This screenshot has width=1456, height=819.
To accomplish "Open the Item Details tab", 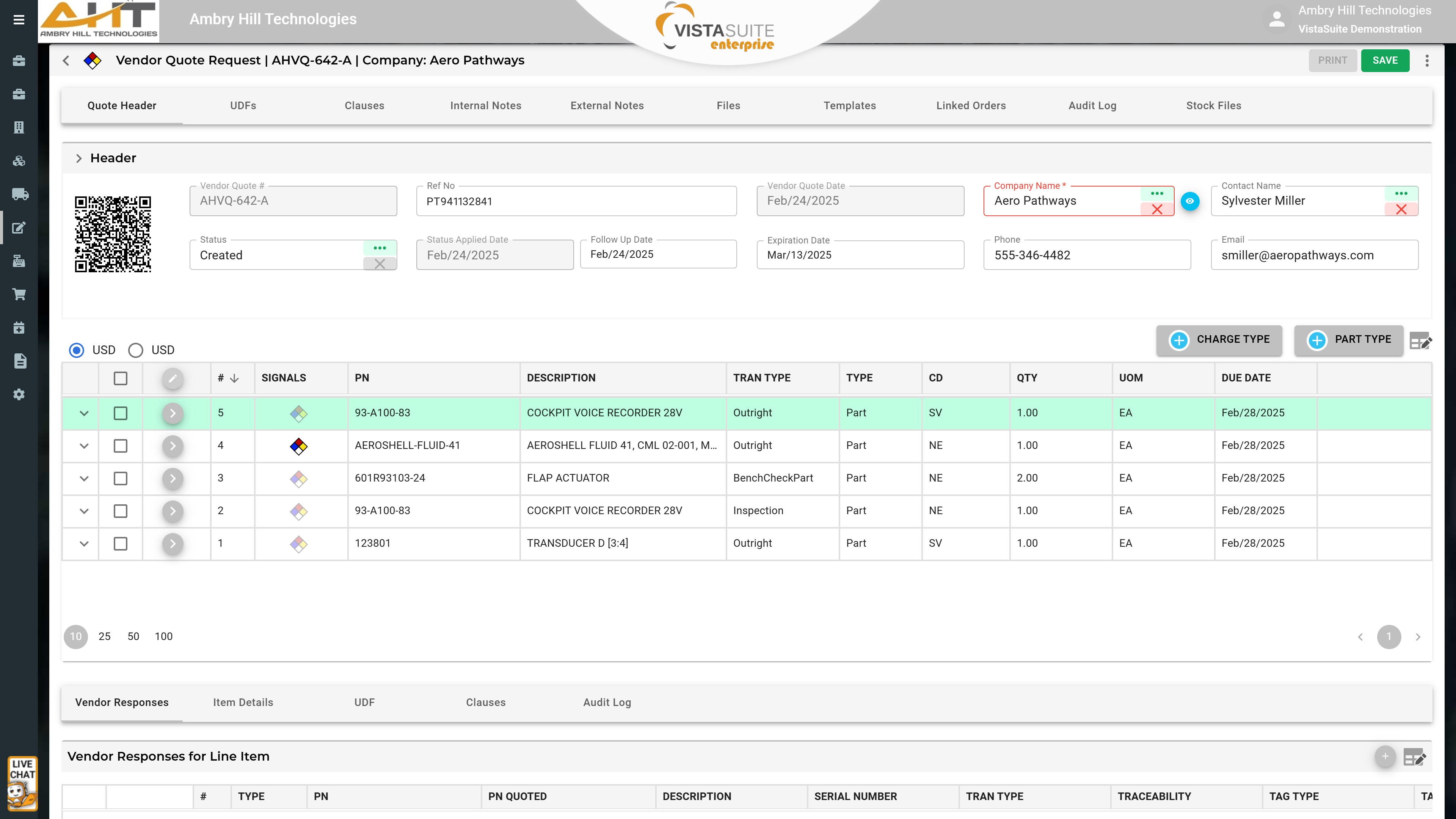I will point(243,703).
